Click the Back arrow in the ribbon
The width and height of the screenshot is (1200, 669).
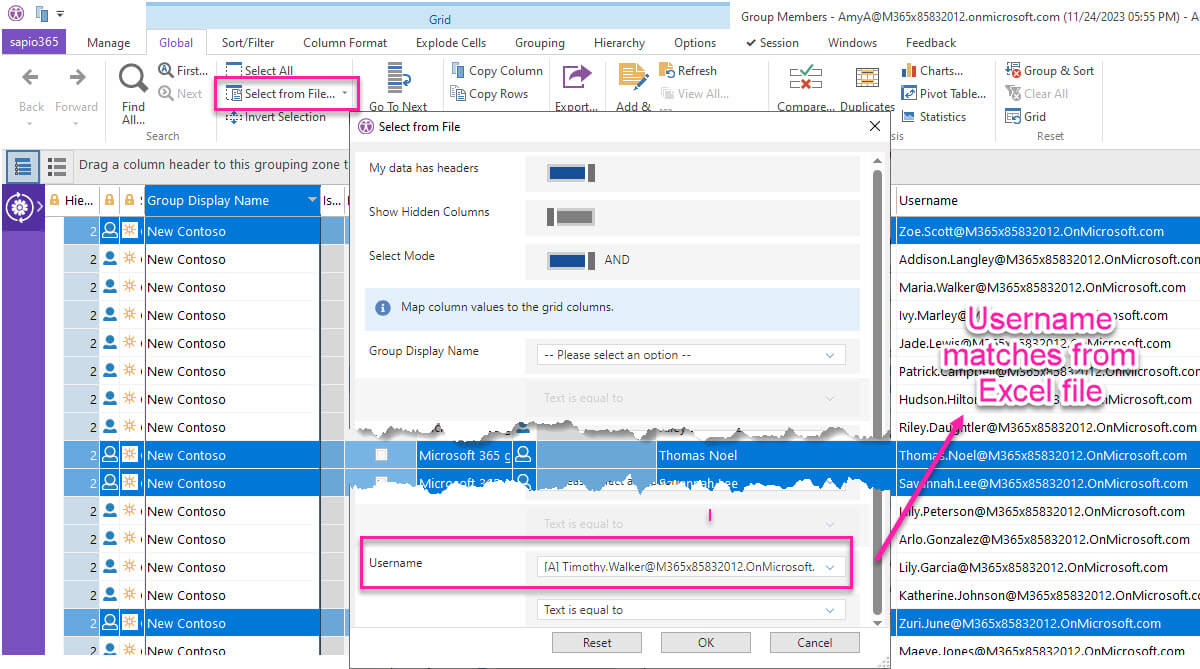coord(30,78)
